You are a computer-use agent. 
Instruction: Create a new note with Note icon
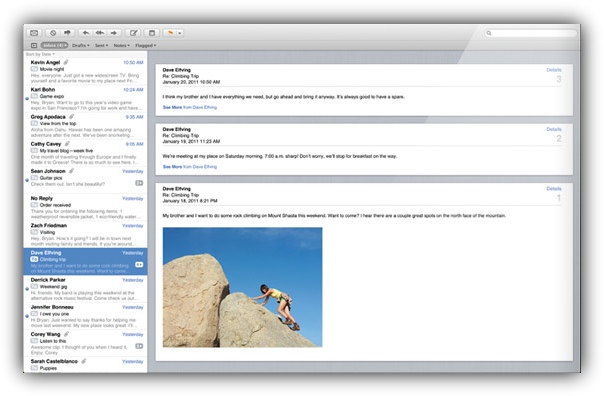coord(152,33)
